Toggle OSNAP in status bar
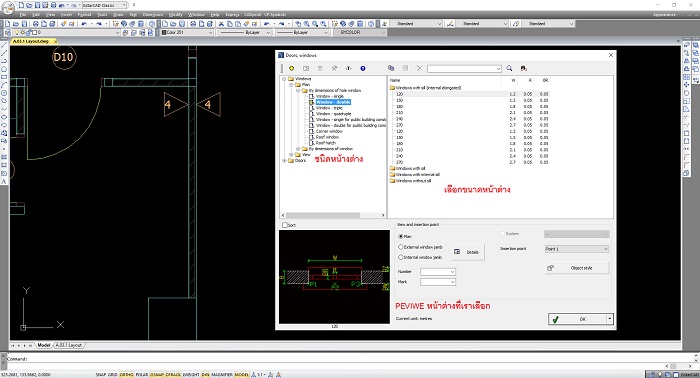This screenshot has height=378, width=700. coord(157,374)
